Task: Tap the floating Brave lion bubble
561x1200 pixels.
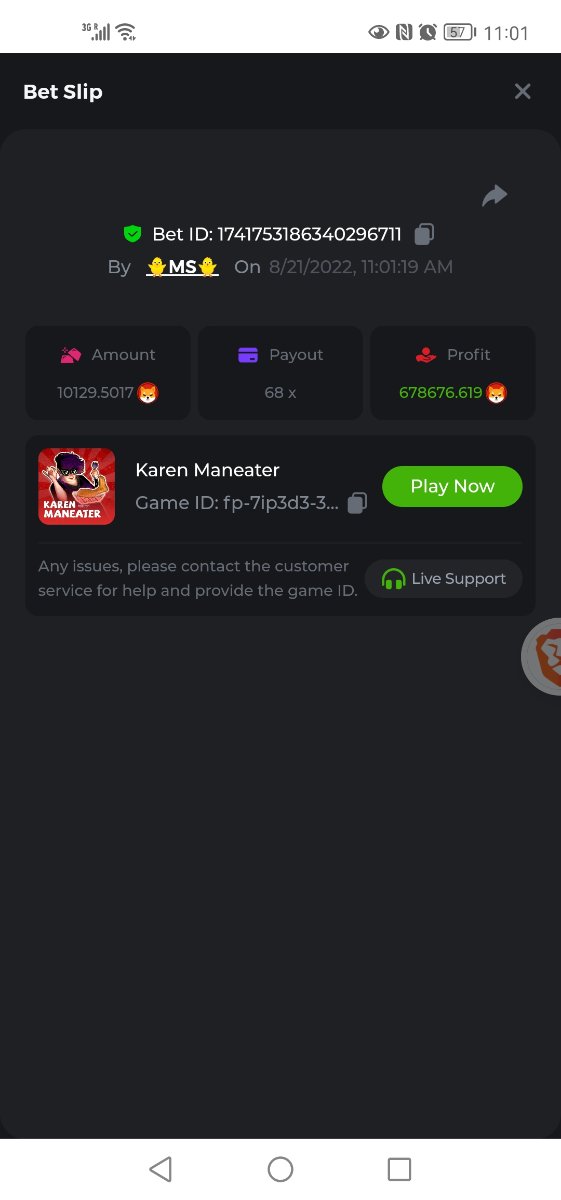Action: coord(542,656)
